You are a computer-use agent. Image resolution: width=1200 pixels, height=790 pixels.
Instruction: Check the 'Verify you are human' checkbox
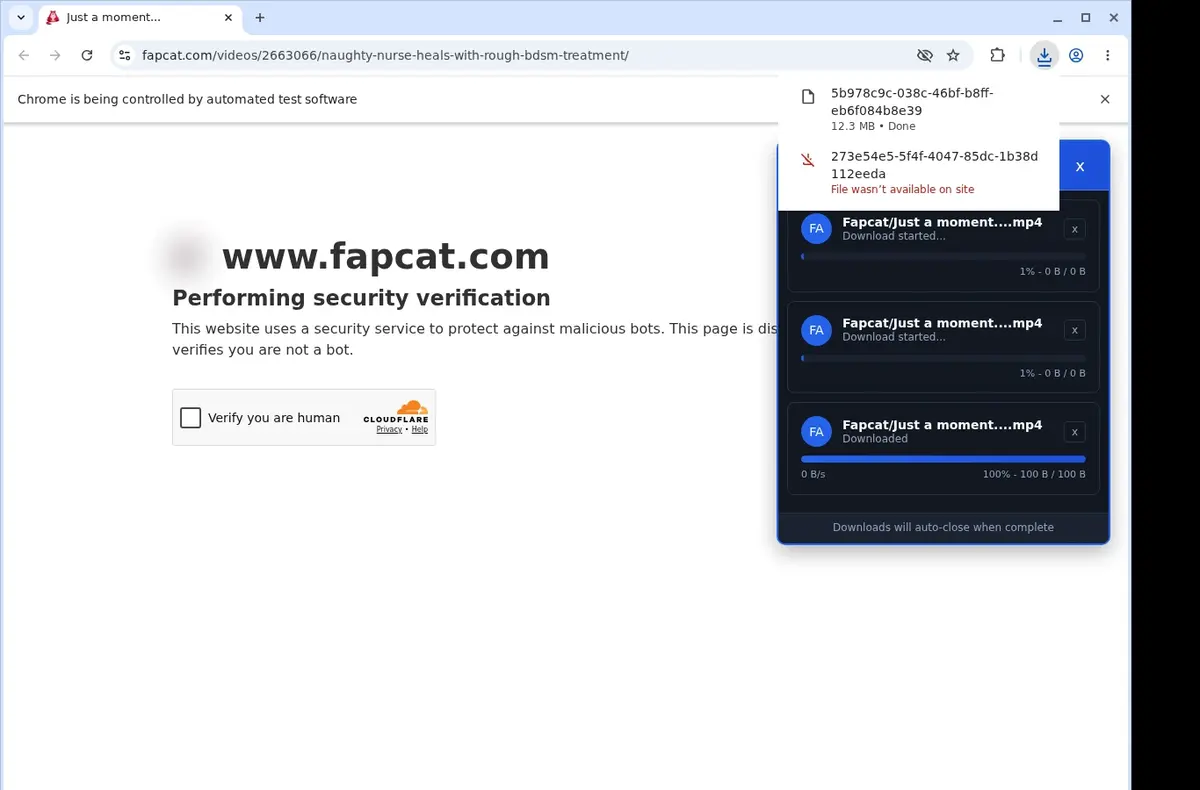point(190,418)
